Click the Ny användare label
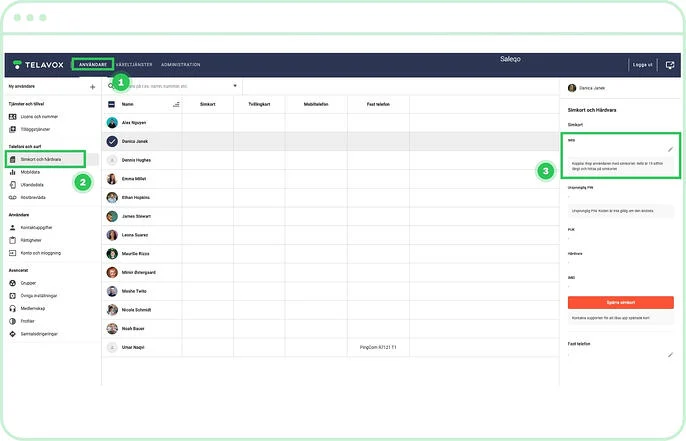Viewport: 686px width, 441px height. click(22, 86)
